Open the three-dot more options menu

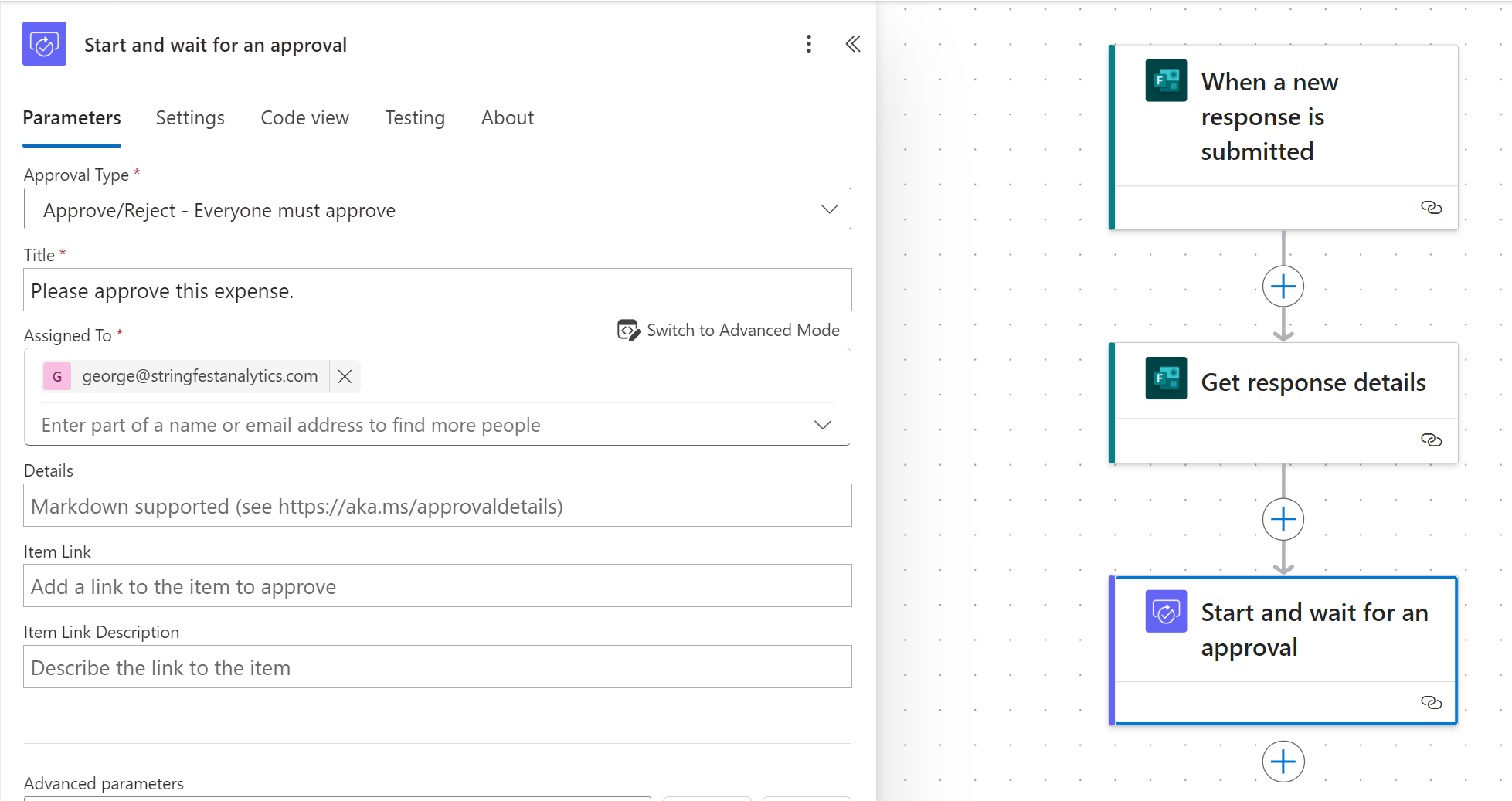tap(809, 44)
